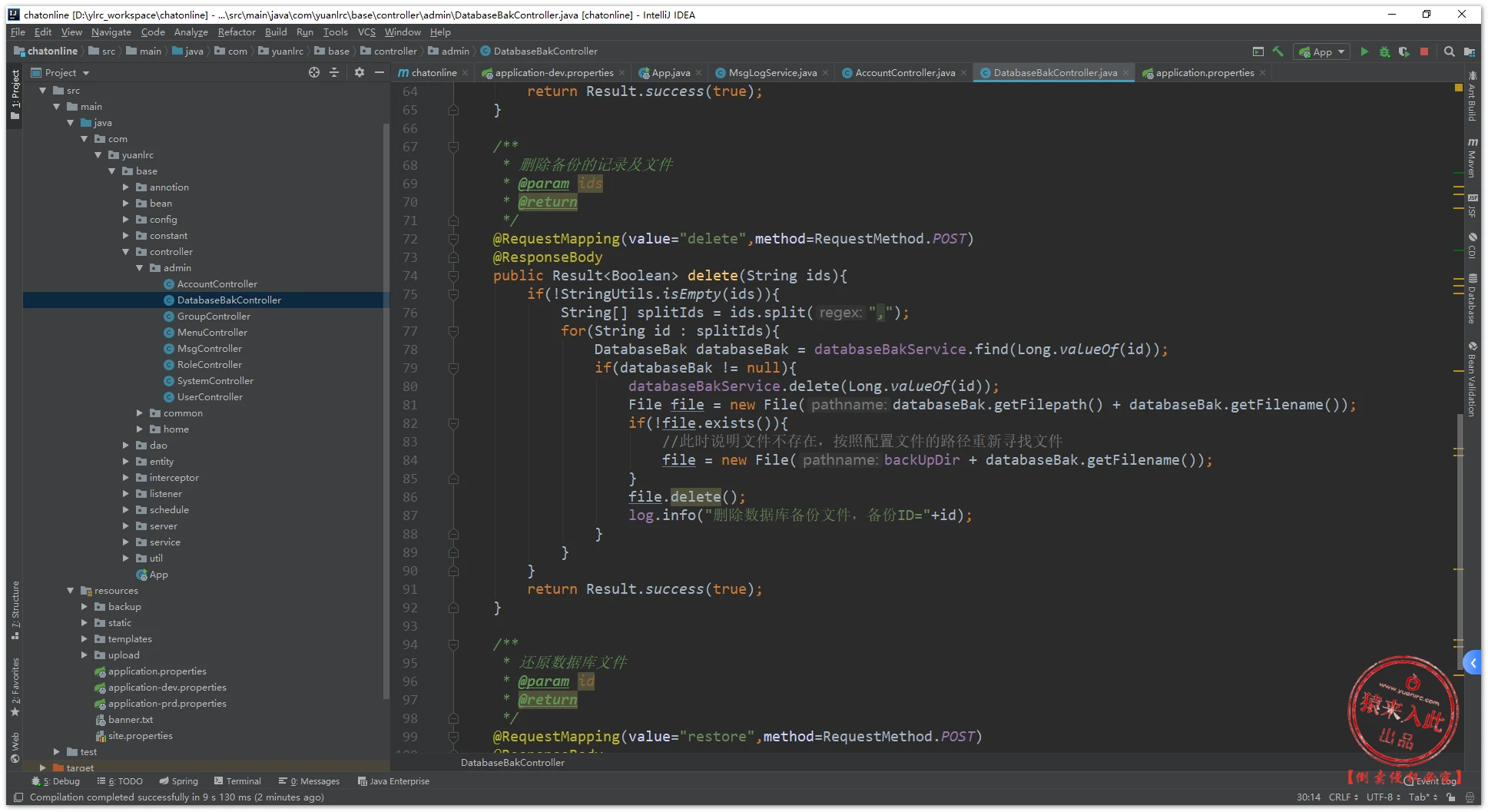
Task: Build the project with the hammer icon
Action: [1278, 51]
